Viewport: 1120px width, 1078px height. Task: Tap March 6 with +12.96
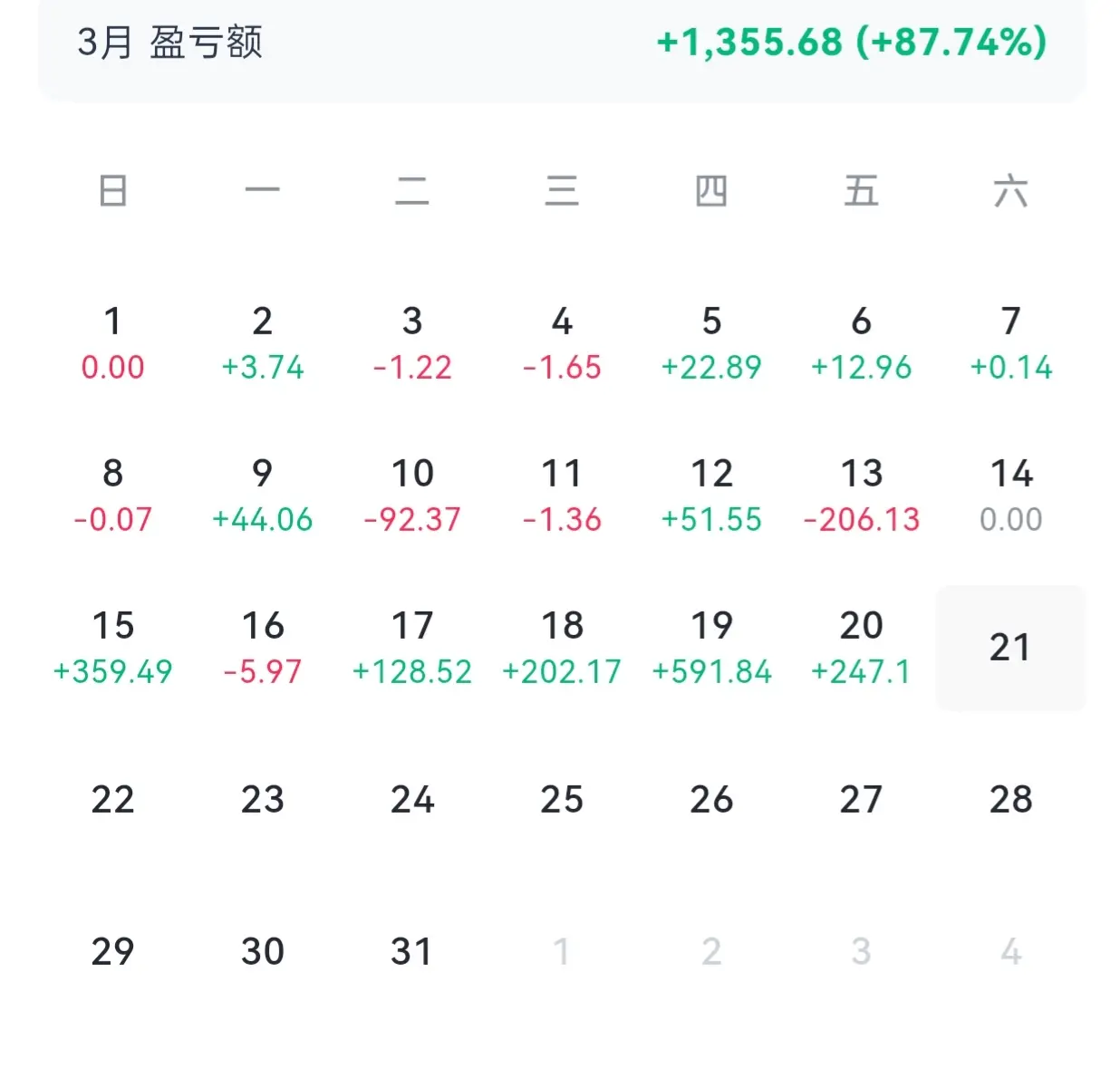click(861, 342)
